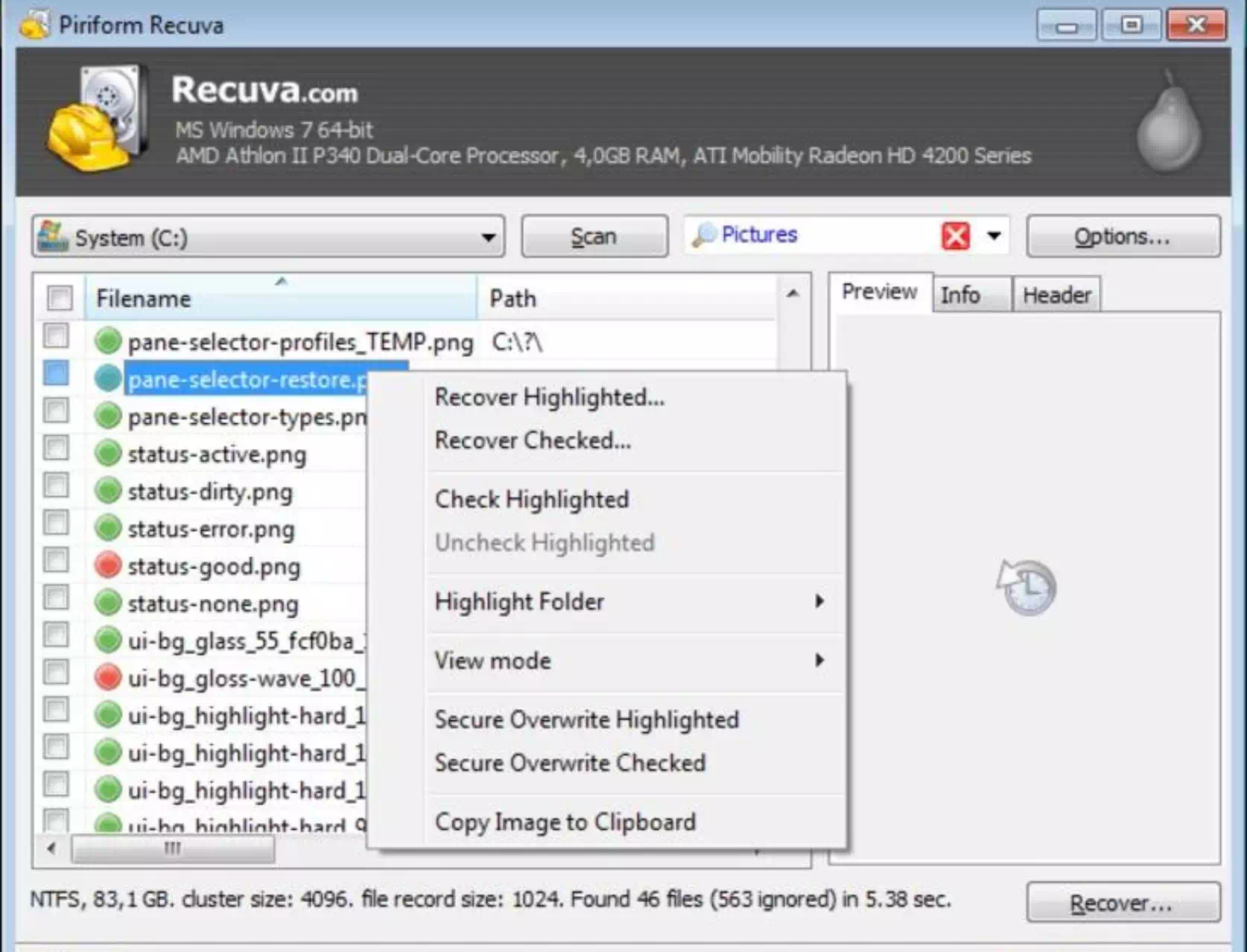Image resolution: width=1247 pixels, height=952 pixels.
Task: Click the red X clear filter icon
Action: click(956, 237)
